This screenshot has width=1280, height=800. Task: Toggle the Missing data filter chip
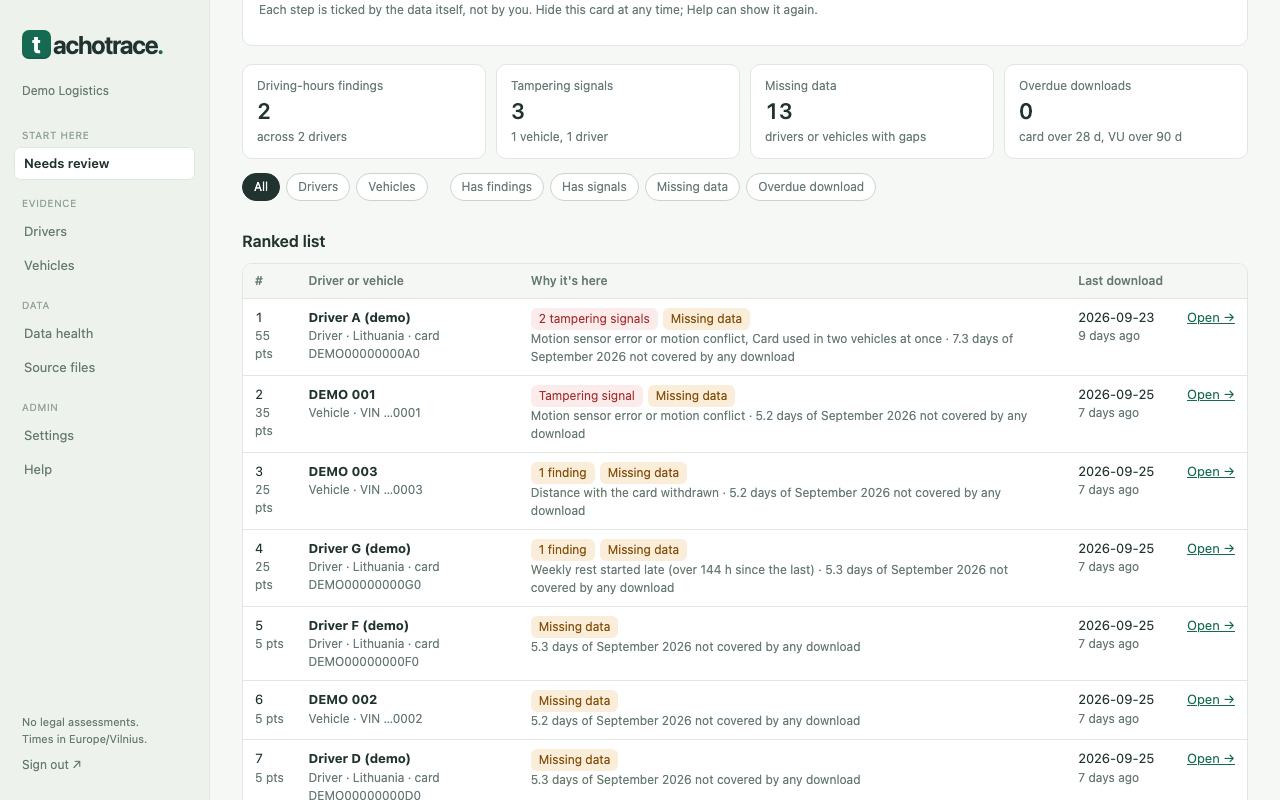692,187
